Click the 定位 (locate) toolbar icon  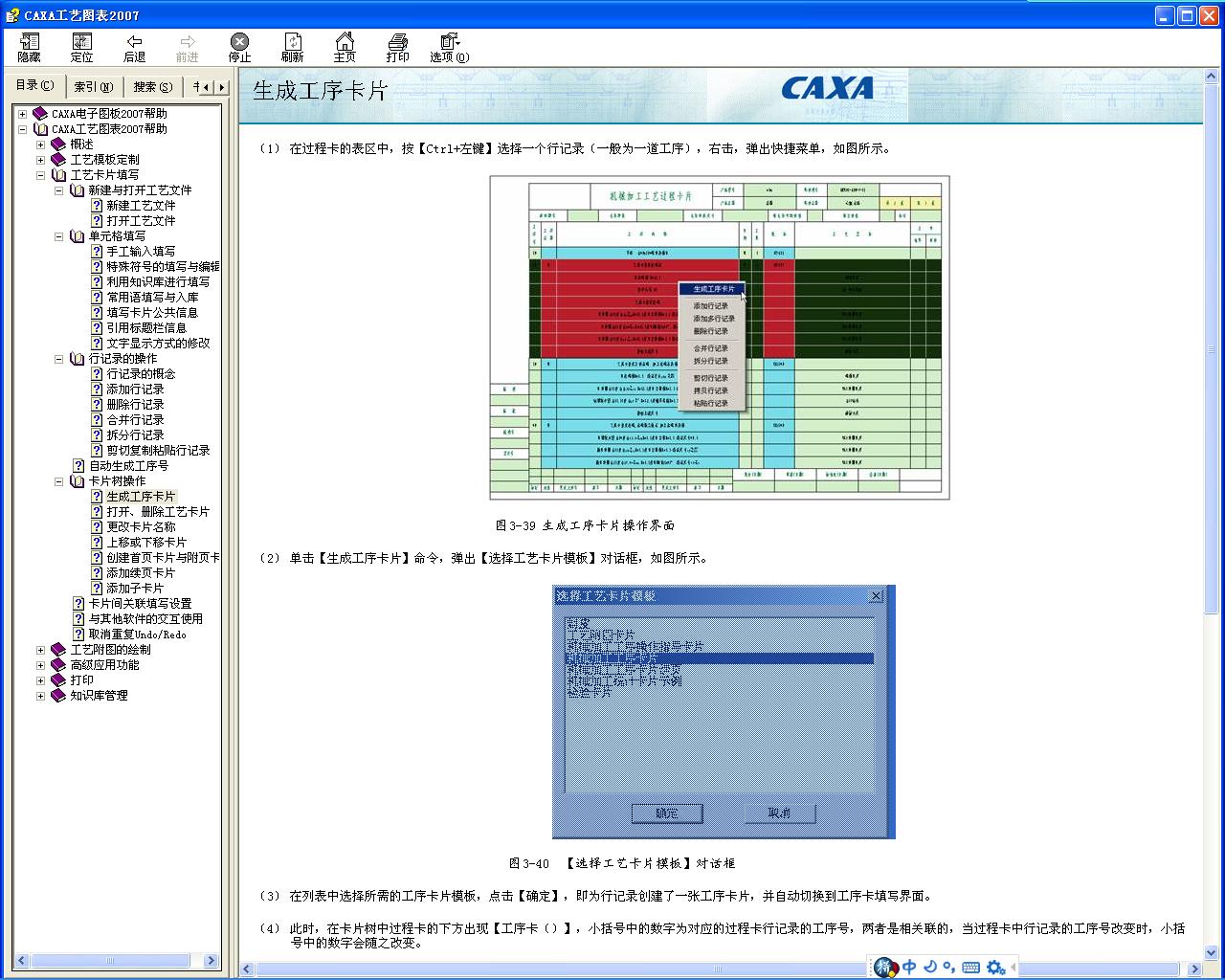(82, 41)
